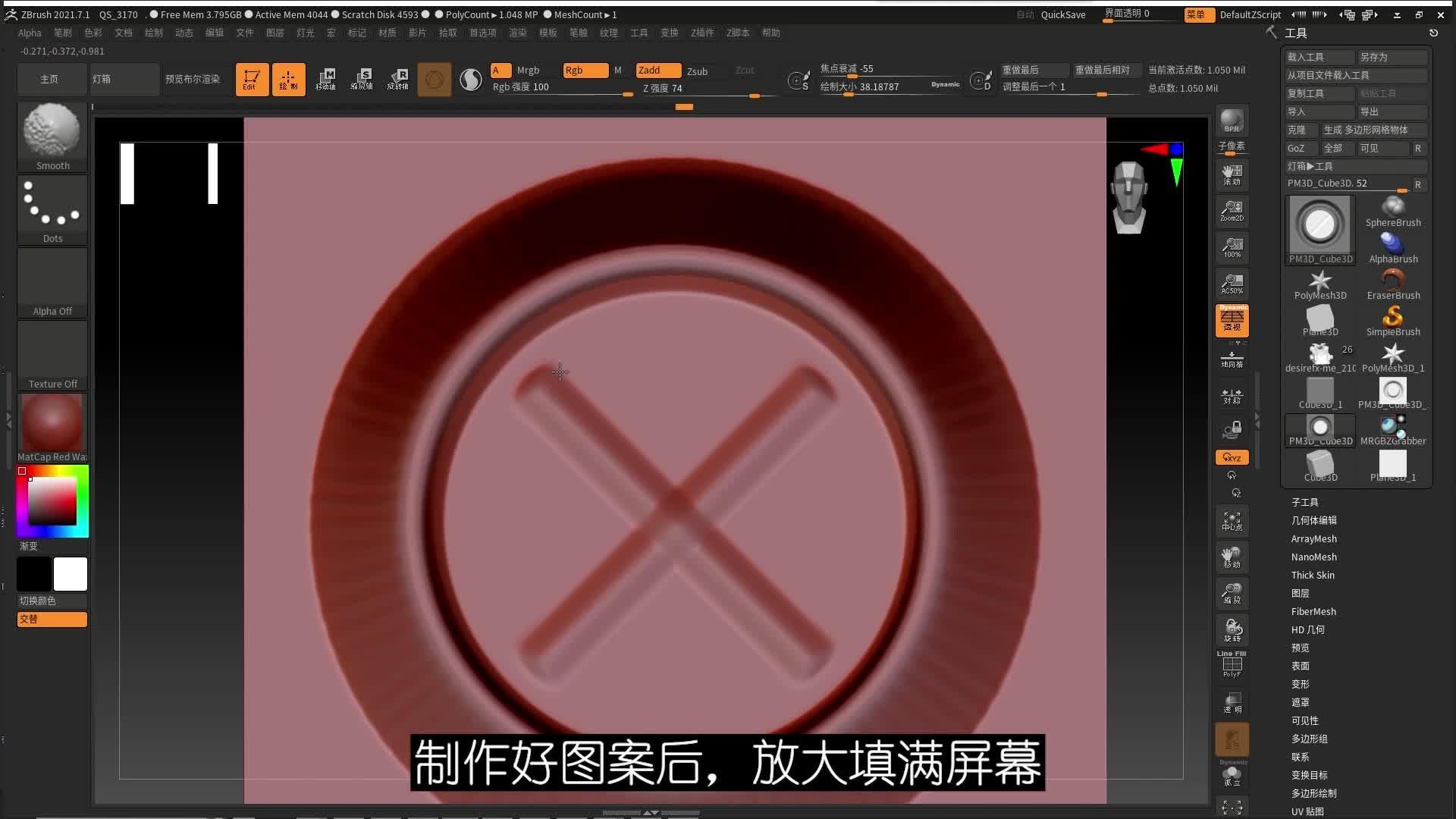
Task: Click the BPR render icon
Action: coord(1232,121)
